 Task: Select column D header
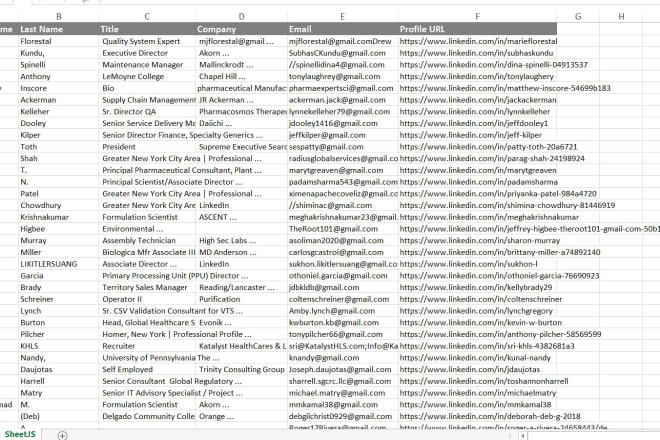pos(241,16)
